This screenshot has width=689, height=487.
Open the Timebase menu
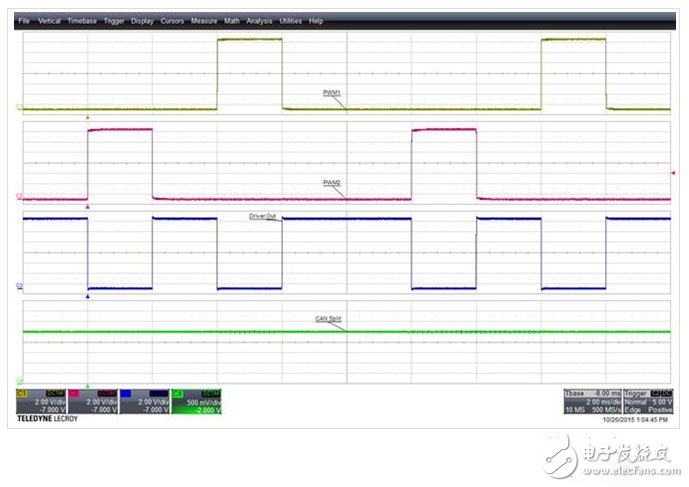[x=82, y=21]
